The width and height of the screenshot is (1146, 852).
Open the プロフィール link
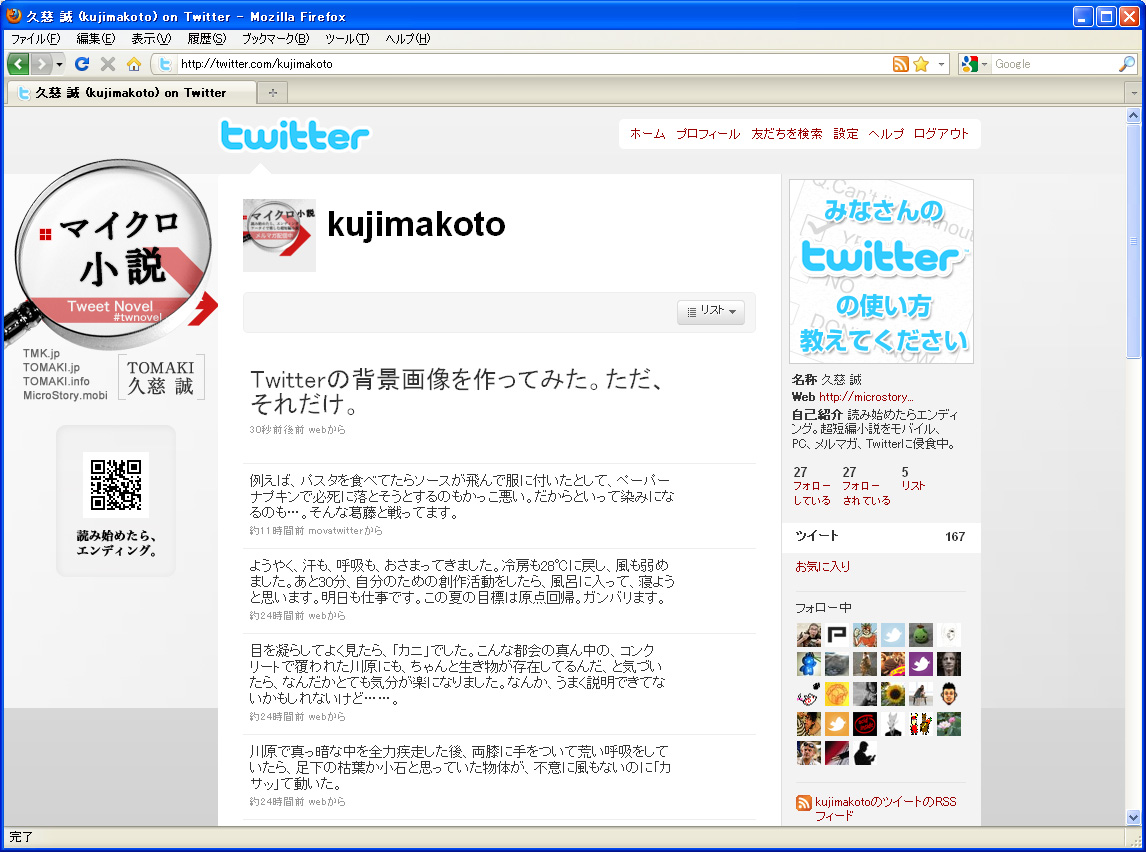(707, 134)
